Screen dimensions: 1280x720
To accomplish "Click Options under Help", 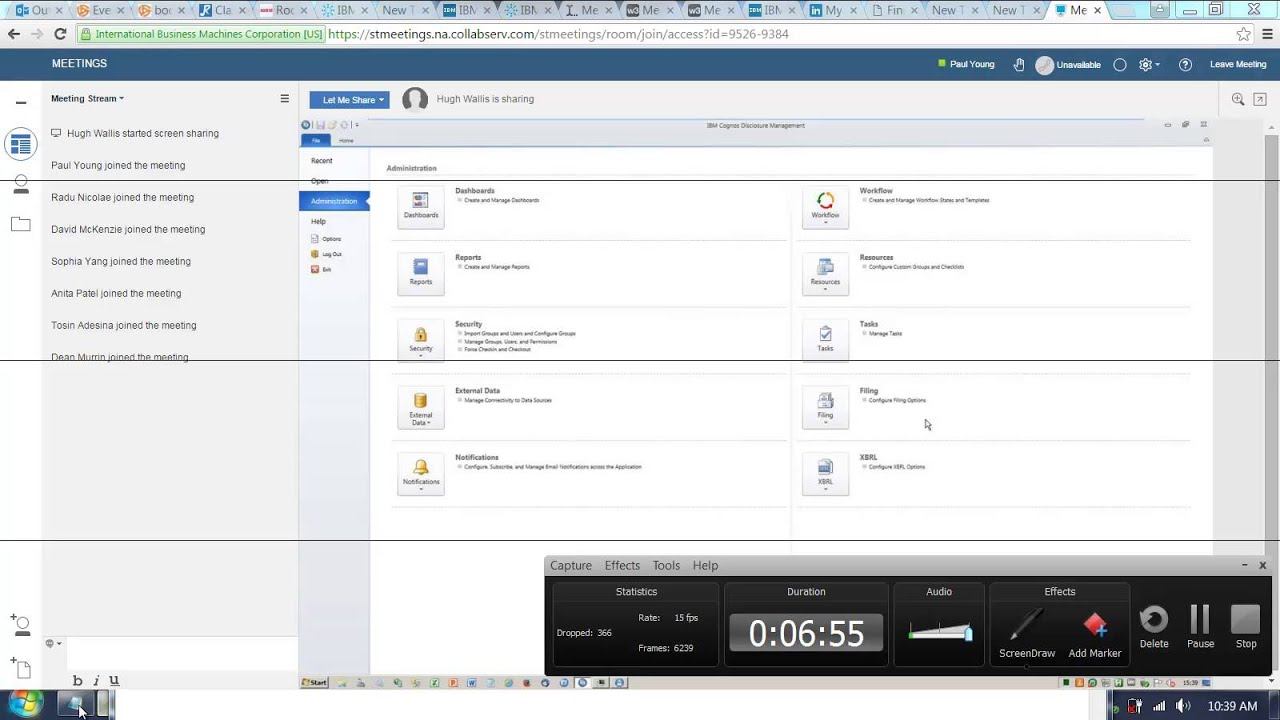I will (x=327, y=239).
